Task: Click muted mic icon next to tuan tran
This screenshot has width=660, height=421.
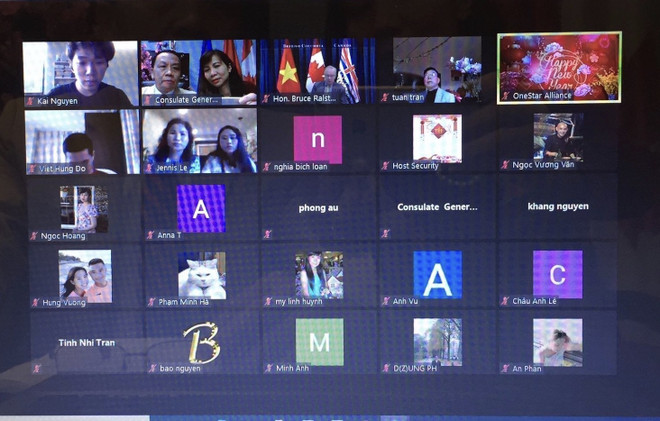Action: click(385, 98)
